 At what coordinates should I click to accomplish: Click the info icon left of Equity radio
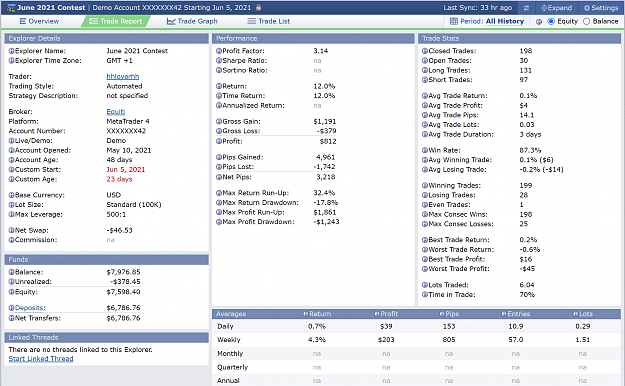click(x=539, y=22)
